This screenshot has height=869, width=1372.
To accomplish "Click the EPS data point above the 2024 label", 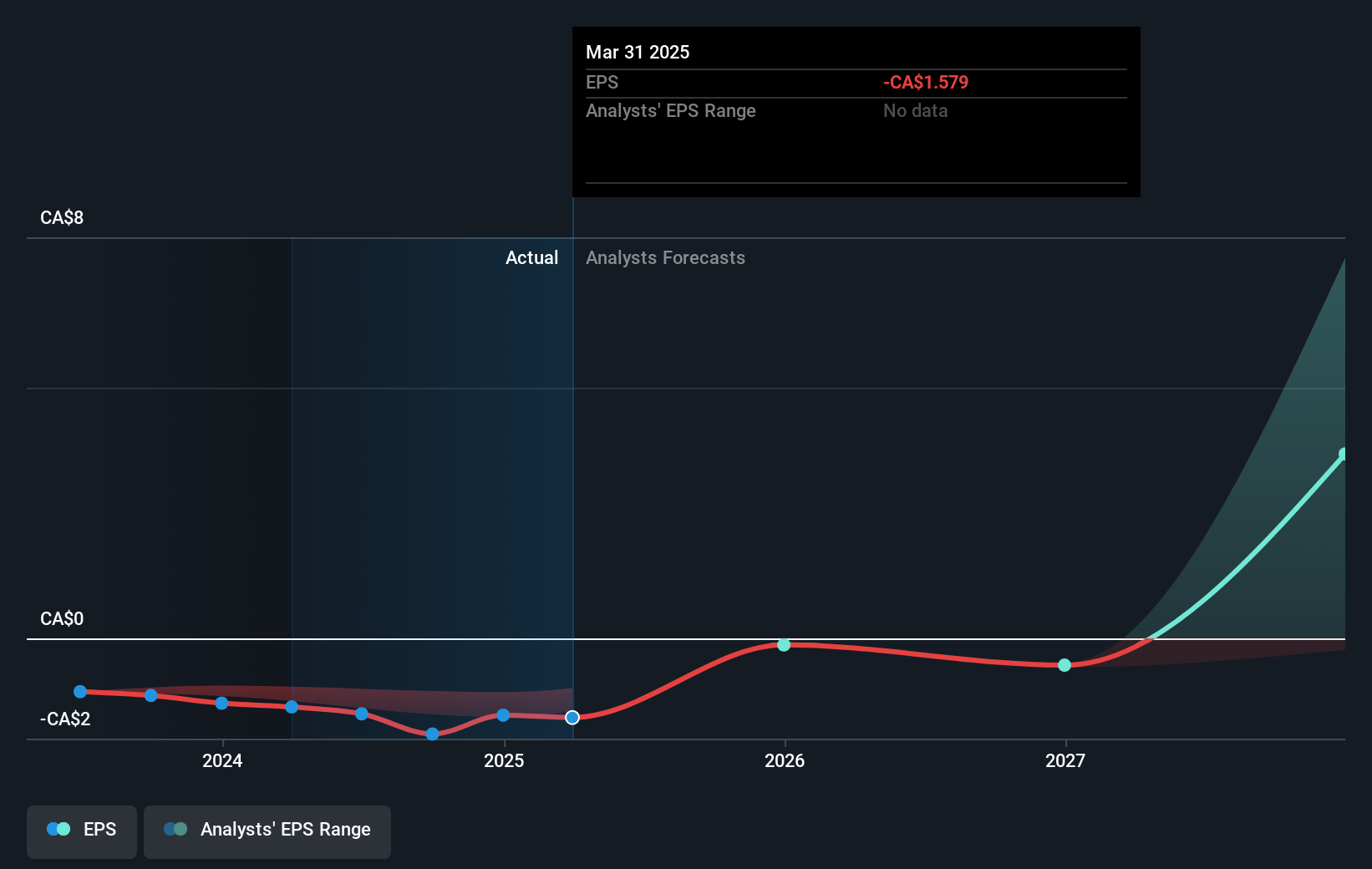I will 221,704.
